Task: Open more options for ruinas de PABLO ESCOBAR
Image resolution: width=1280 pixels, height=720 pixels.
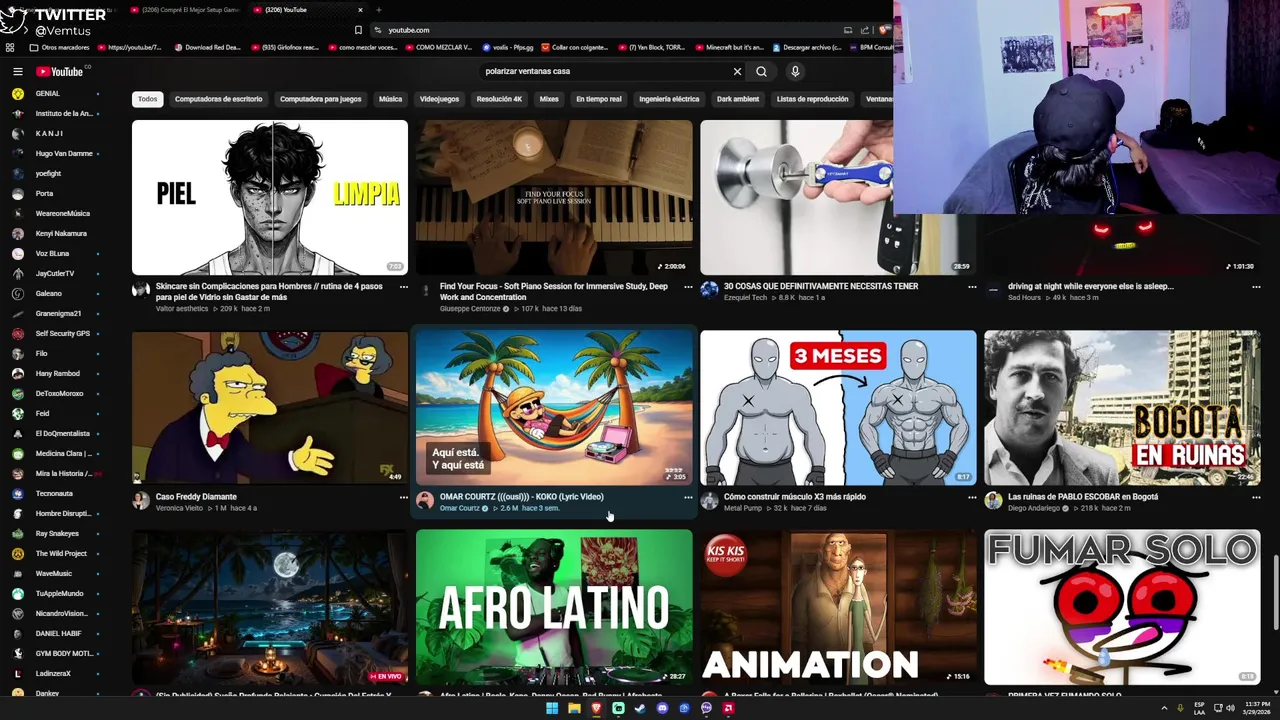Action: click(x=1256, y=497)
